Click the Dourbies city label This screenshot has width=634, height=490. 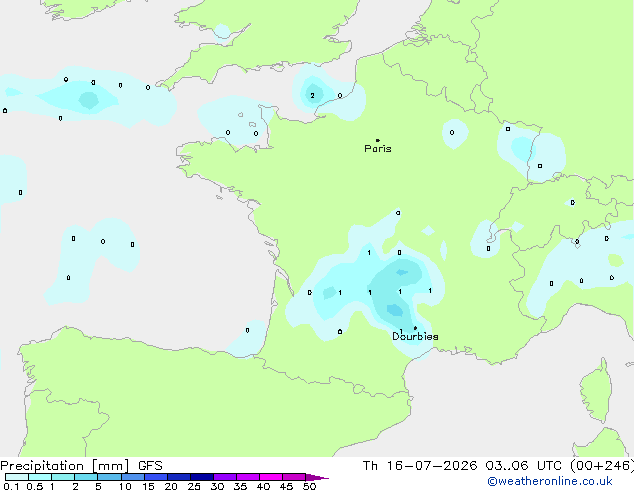pyautogui.click(x=415, y=336)
